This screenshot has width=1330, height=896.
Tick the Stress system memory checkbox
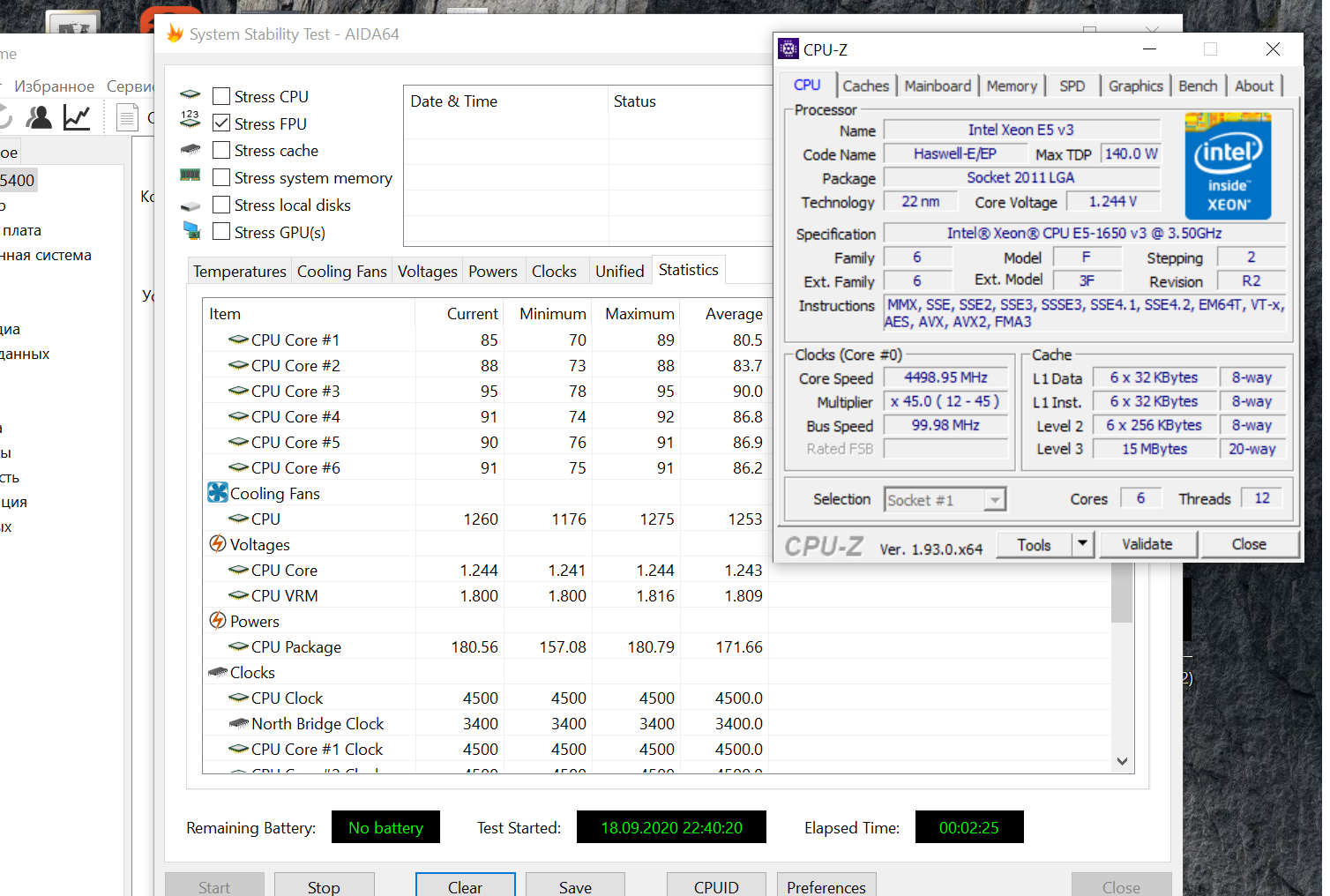point(221,178)
